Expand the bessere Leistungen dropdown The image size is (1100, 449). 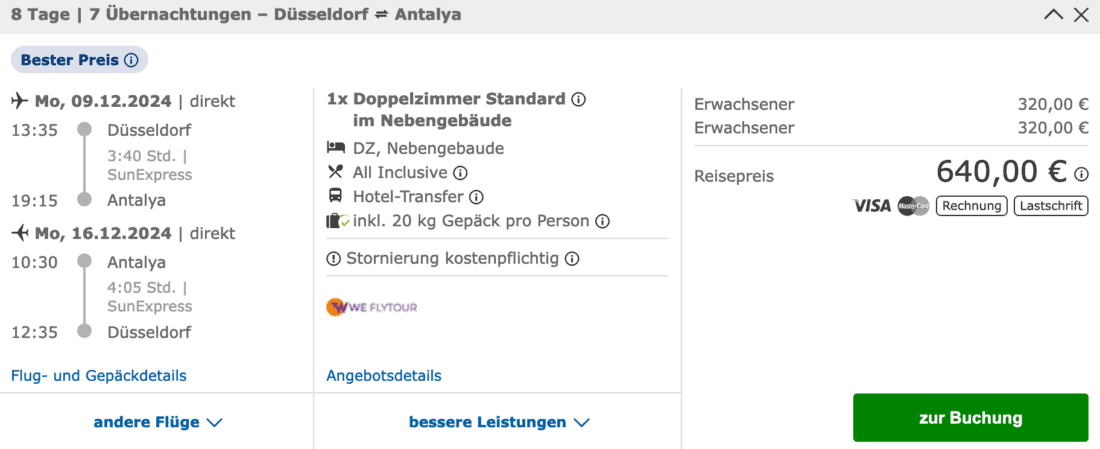[x=498, y=422]
